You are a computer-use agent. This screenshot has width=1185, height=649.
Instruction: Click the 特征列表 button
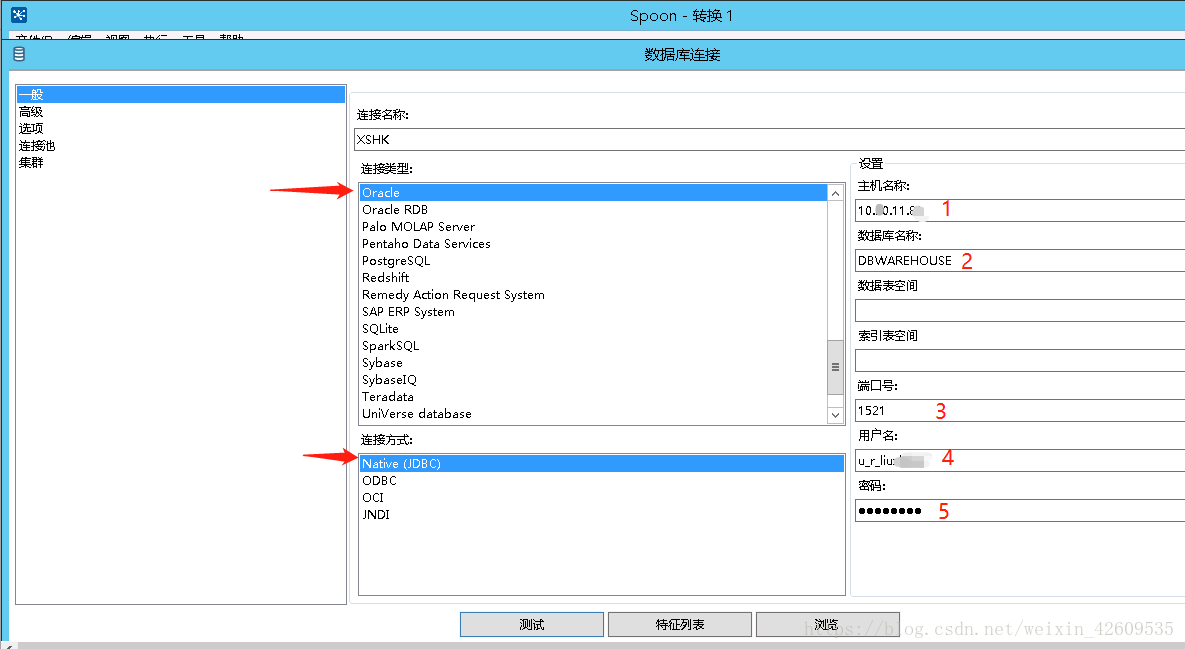pyautogui.click(x=680, y=625)
